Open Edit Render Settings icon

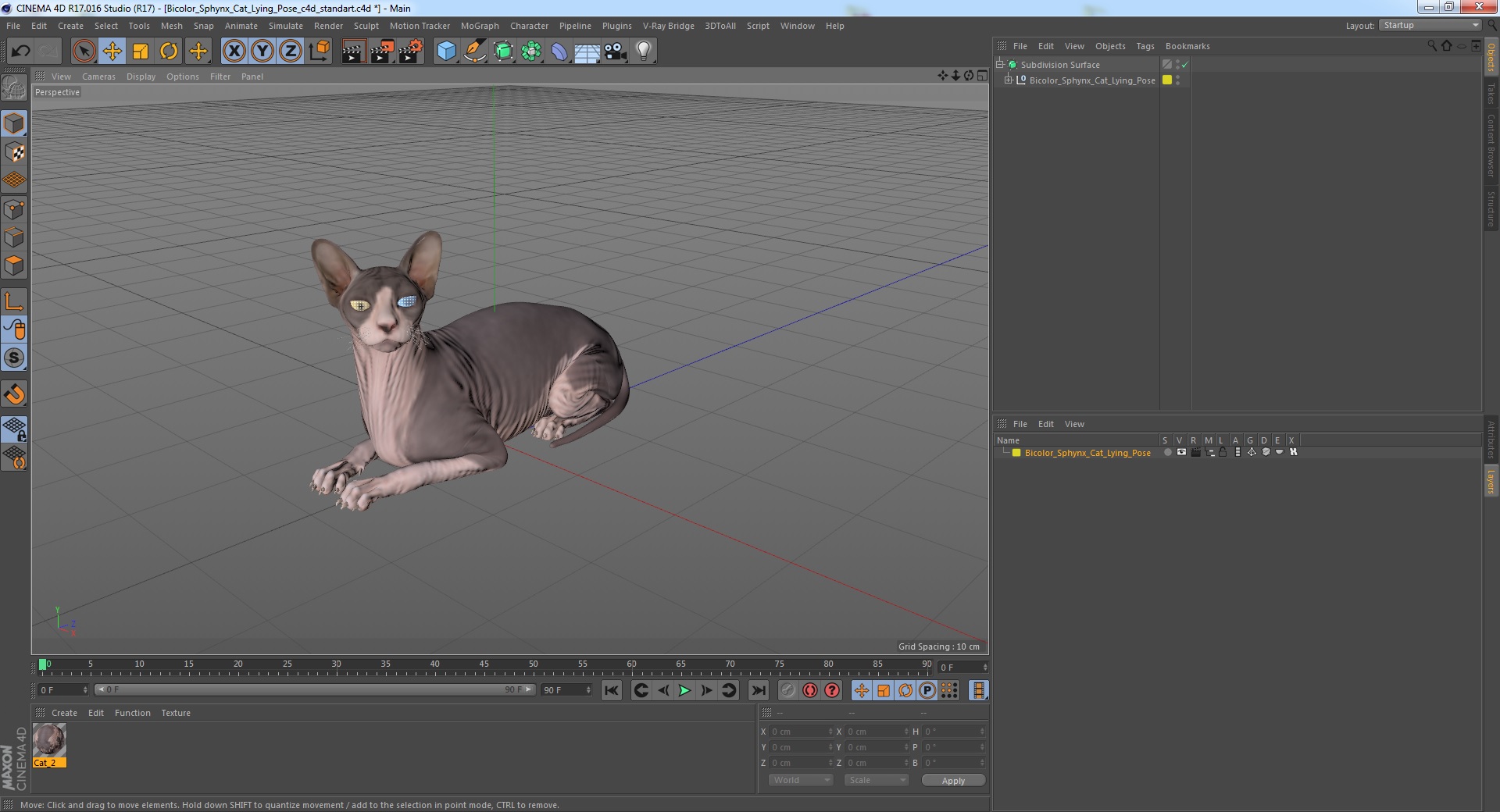[411, 52]
